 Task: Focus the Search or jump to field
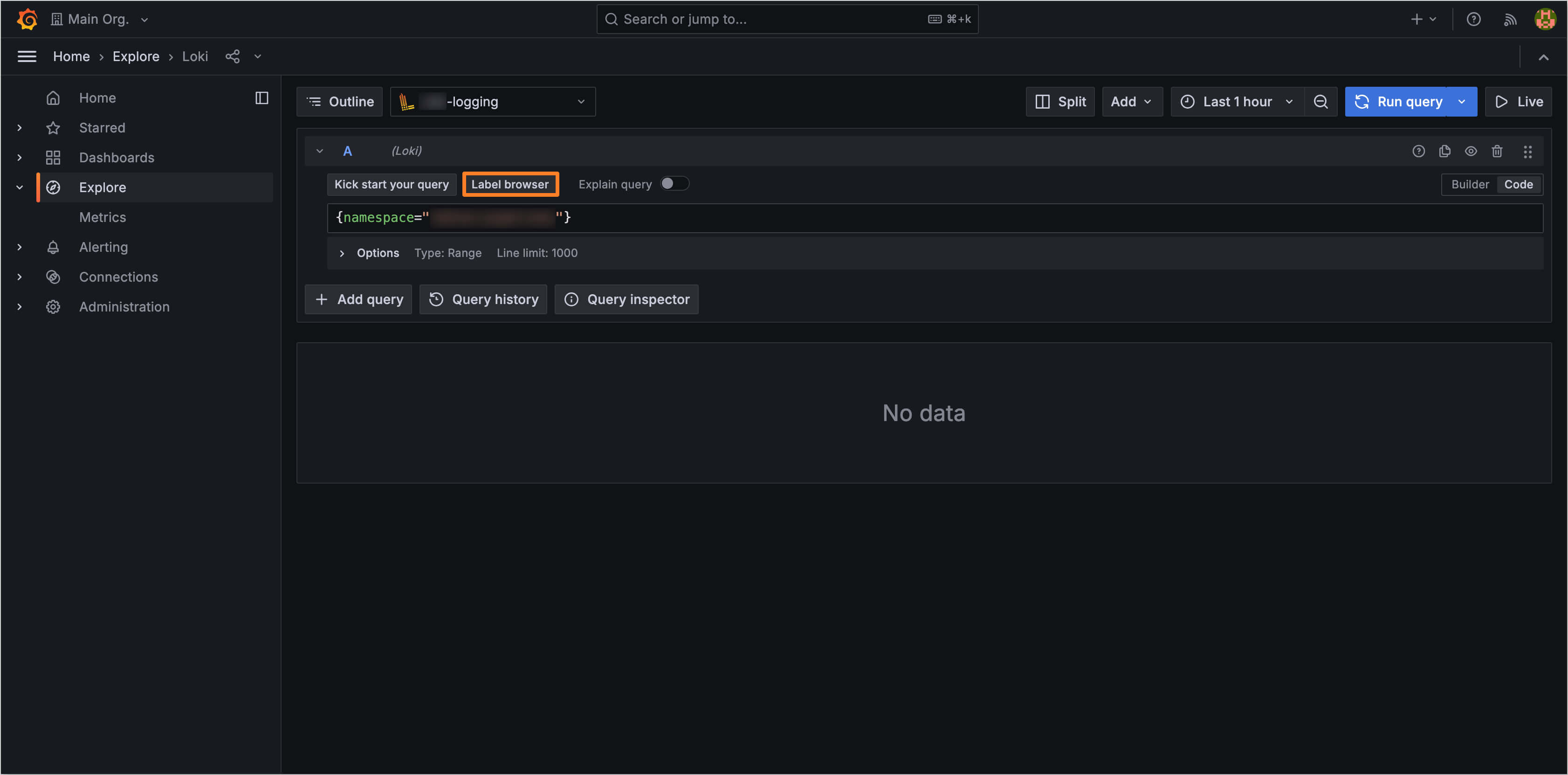(x=787, y=19)
